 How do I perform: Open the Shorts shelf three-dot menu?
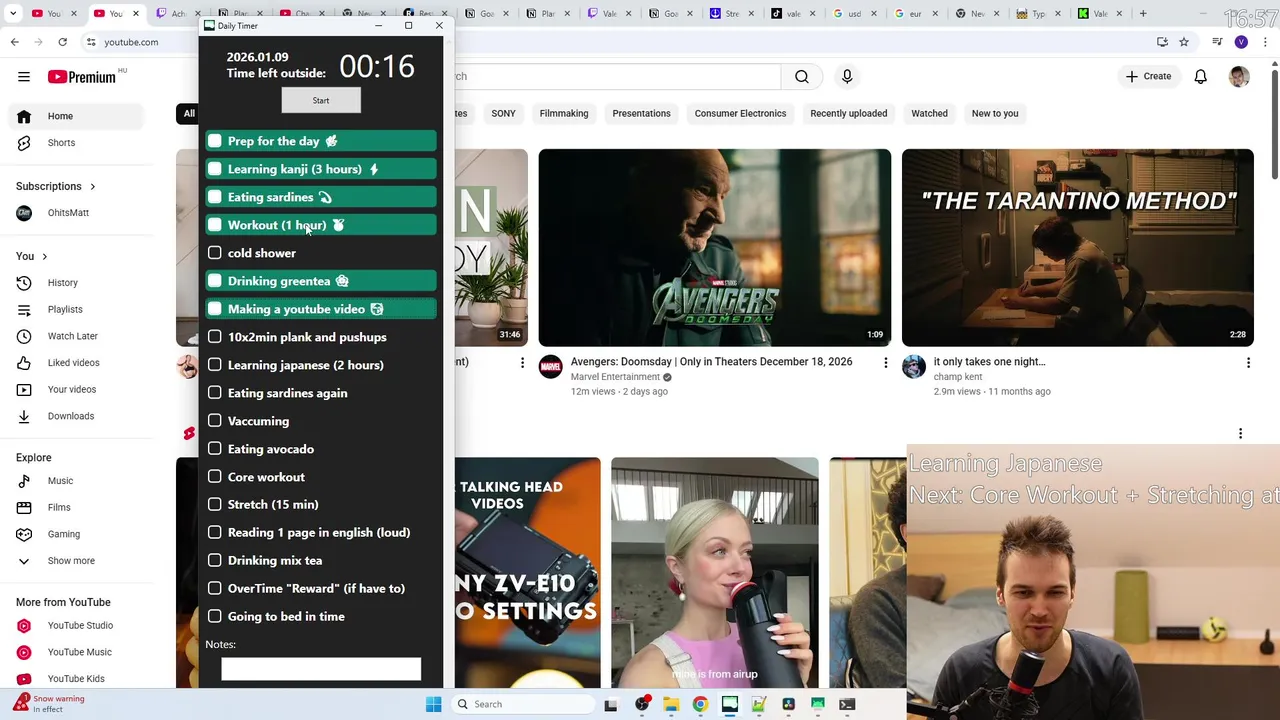coord(1240,433)
